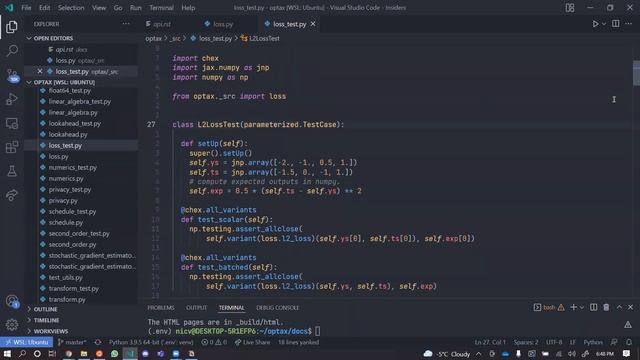Open transform.py in the Explorer

click(67, 299)
